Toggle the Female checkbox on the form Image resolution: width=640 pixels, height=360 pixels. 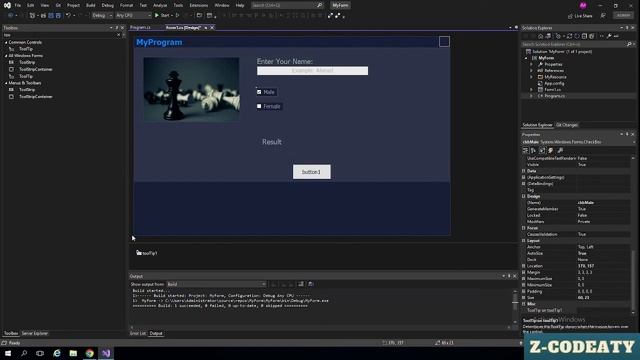pos(259,106)
